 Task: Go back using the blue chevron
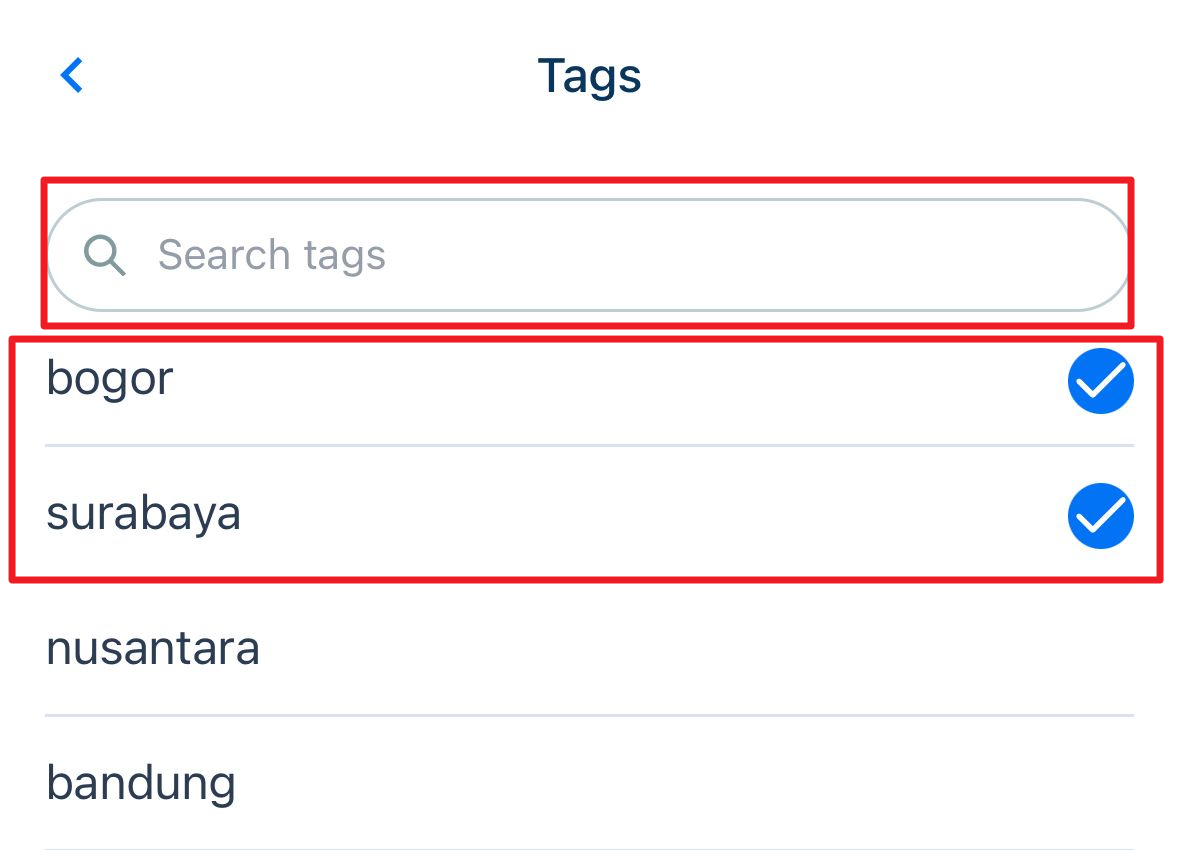pyautogui.click(x=72, y=76)
